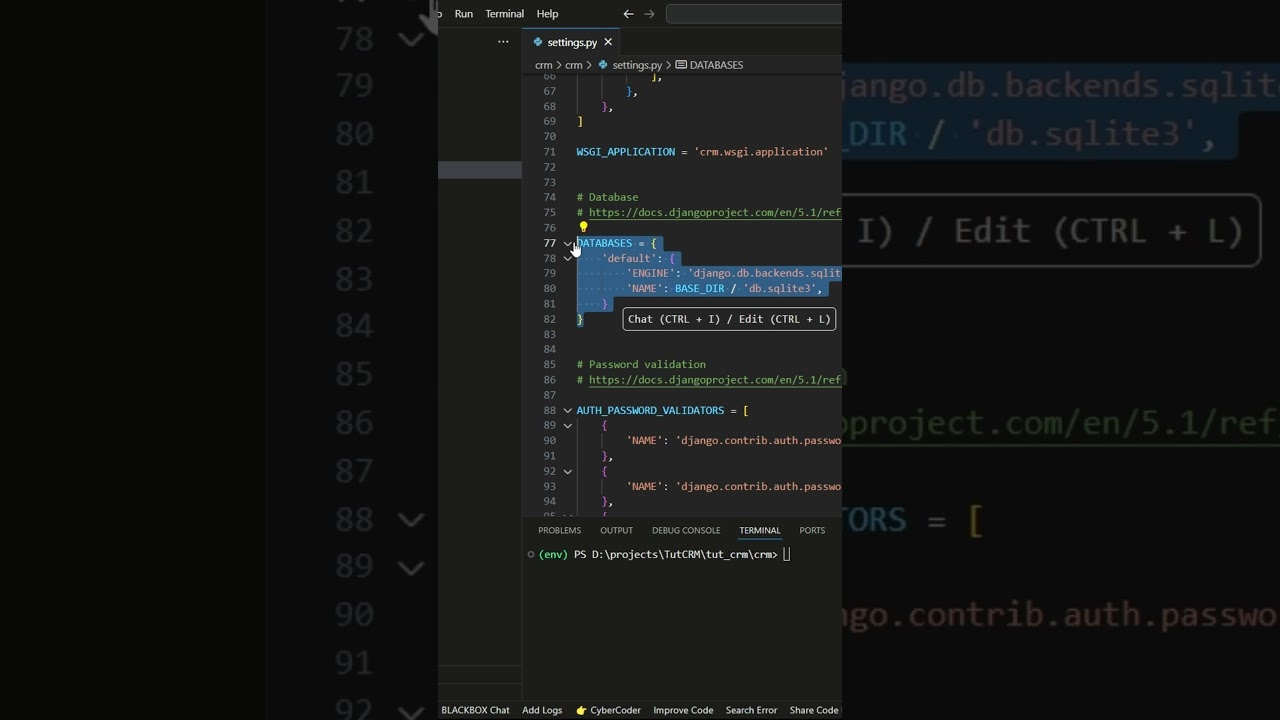
Task: Open the Run menu
Action: [x=463, y=14]
